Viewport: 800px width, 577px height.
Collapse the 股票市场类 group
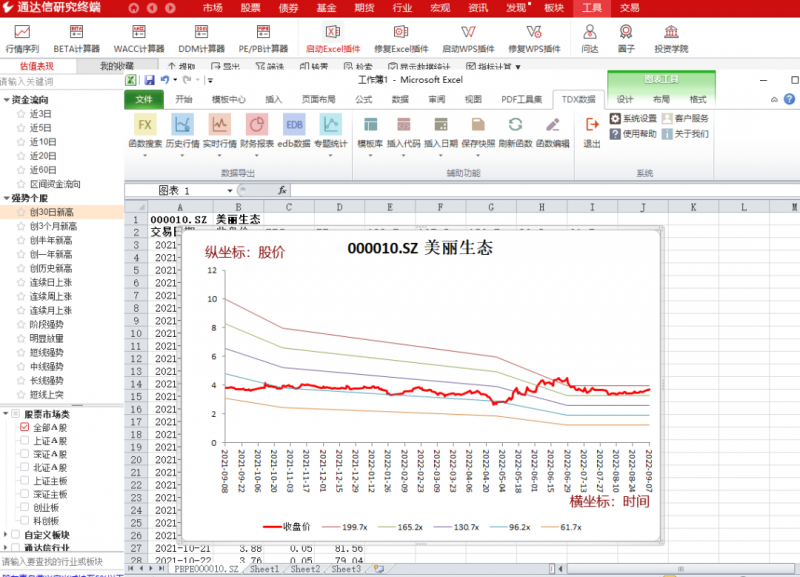[x=6, y=414]
